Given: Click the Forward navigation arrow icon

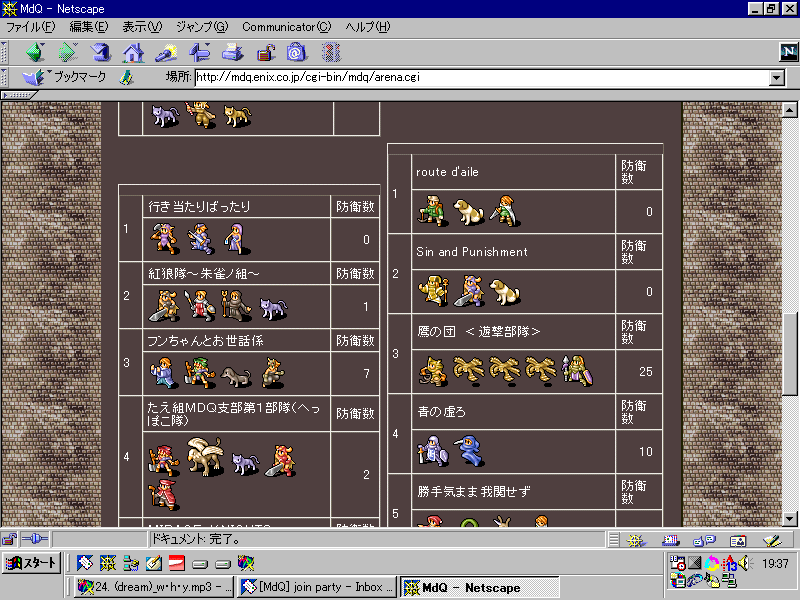Looking at the screenshot, I should point(68,52).
